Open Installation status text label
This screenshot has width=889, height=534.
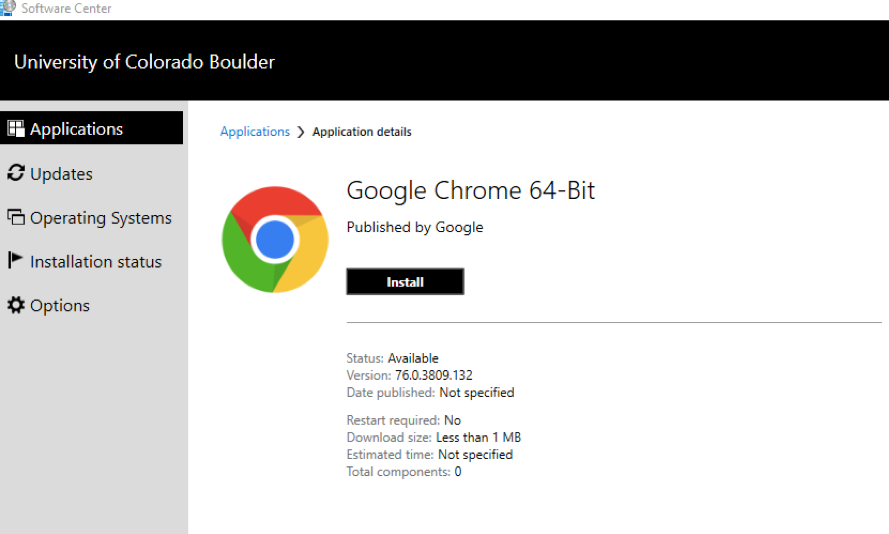[96, 262]
